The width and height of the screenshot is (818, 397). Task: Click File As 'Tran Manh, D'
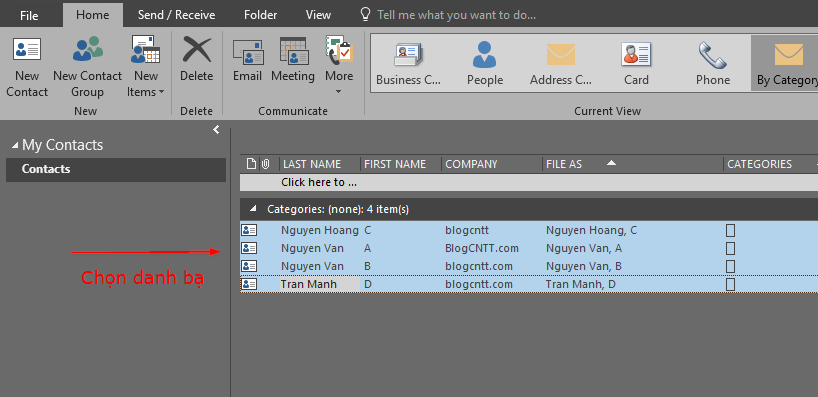pyautogui.click(x=581, y=284)
